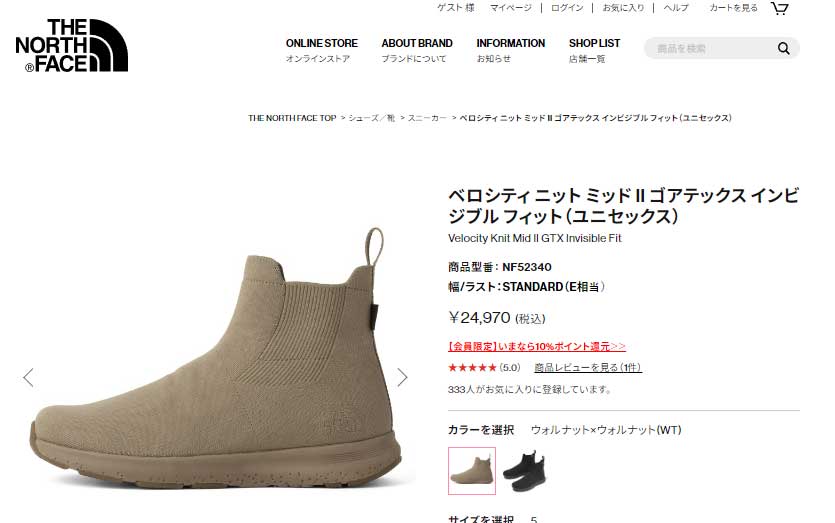Viewport: 835px width, 523px height.
Task: Show next product image arrow
Action: click(402, 377)
